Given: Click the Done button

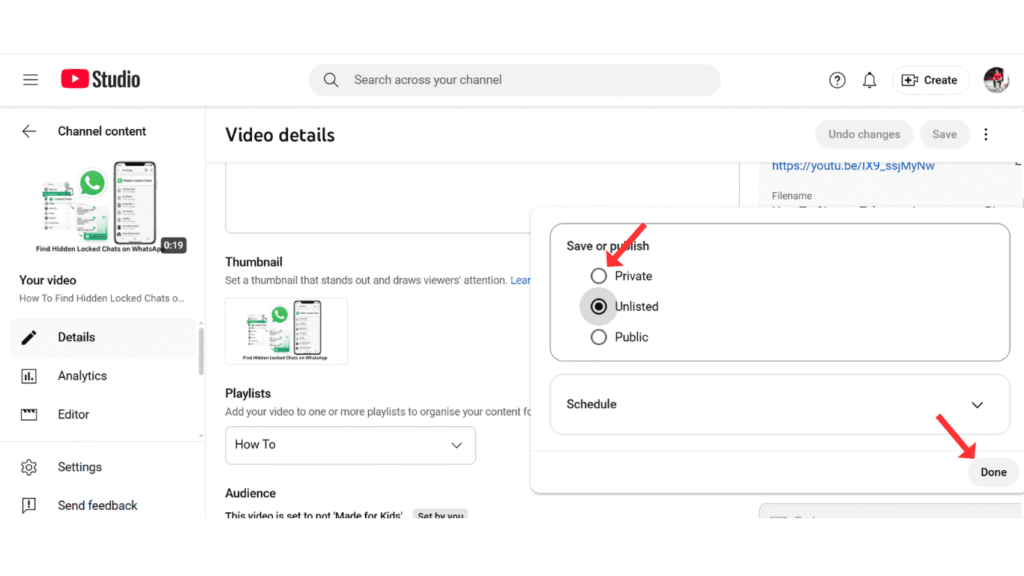Looking at the screenshot, I should tap(992, 471).
